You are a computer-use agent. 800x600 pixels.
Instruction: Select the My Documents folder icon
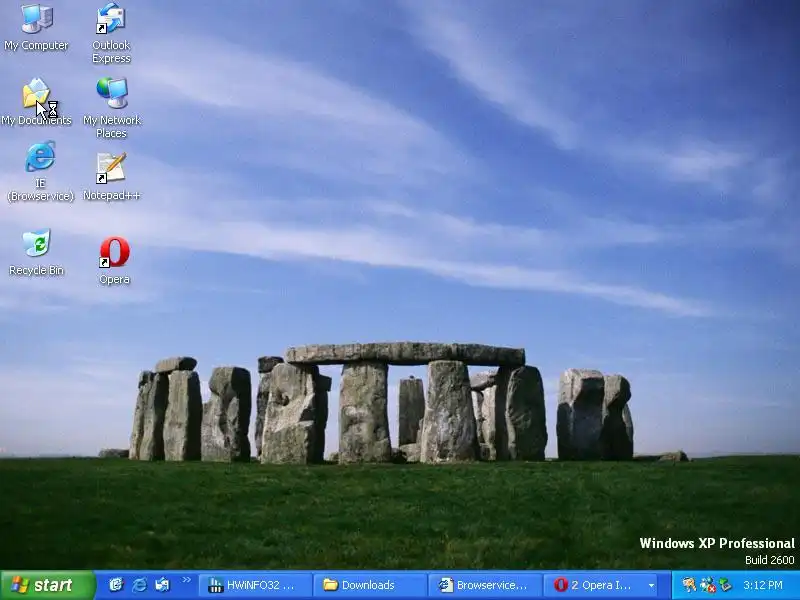point(36,102)
